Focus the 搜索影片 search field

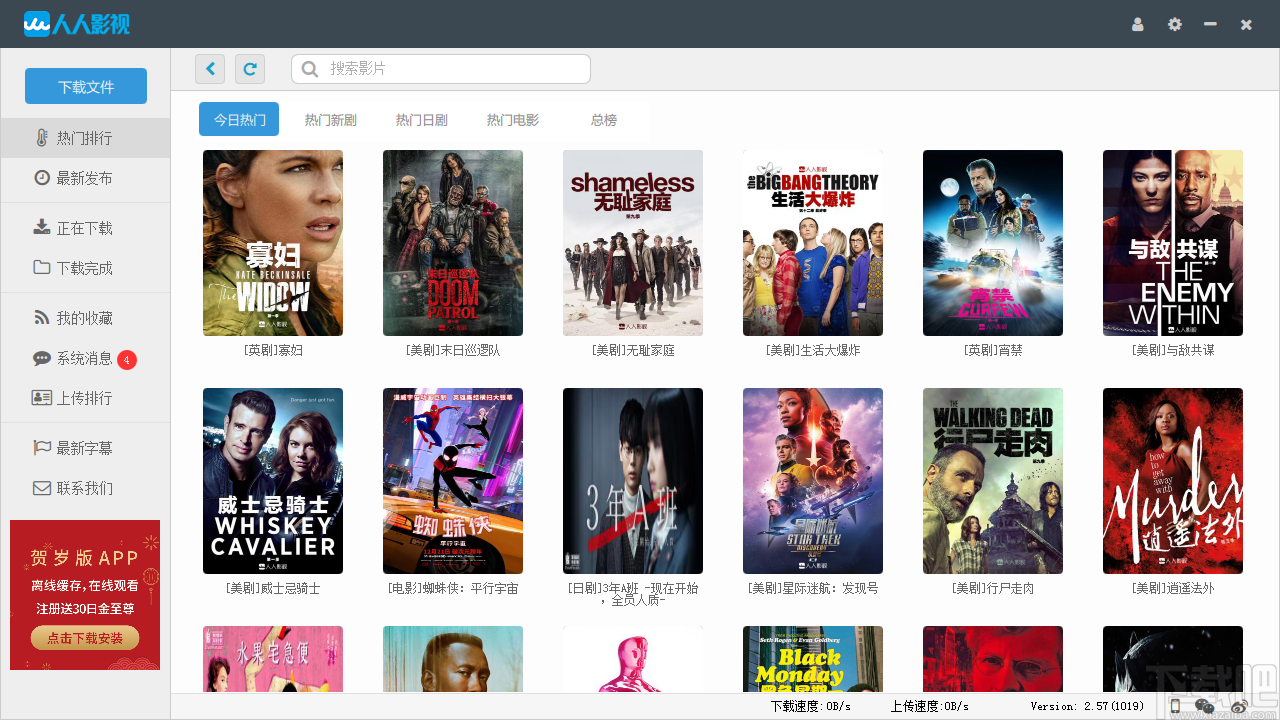(441, 69)
